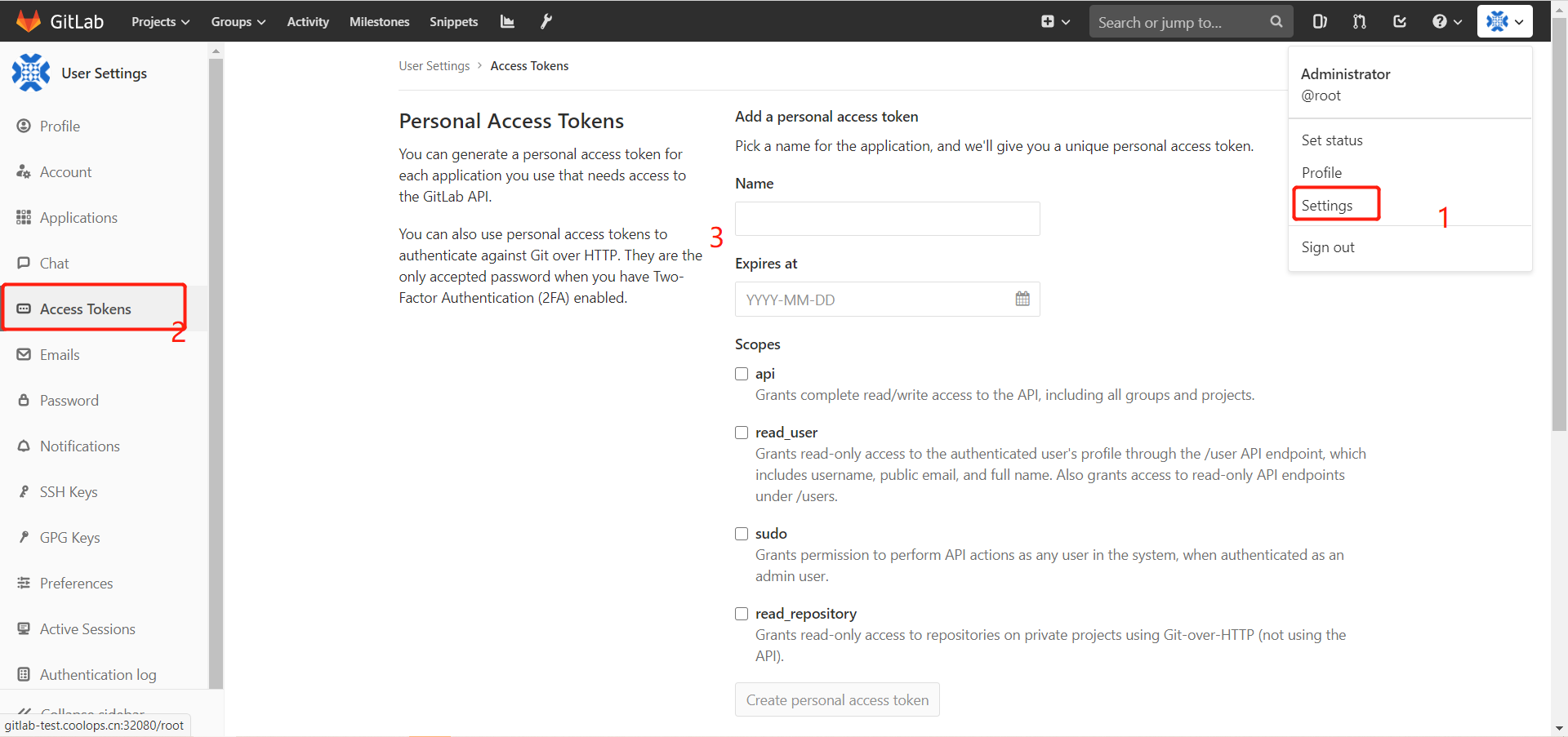Click the Personal Access Tokens heading
The width and height of the screenshot is (1568, 737).
click(x=511, y=121)
